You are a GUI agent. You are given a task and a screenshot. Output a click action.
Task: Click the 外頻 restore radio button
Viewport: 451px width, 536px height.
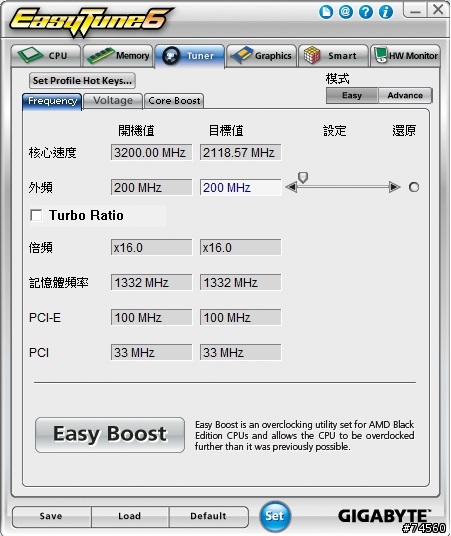414,187
